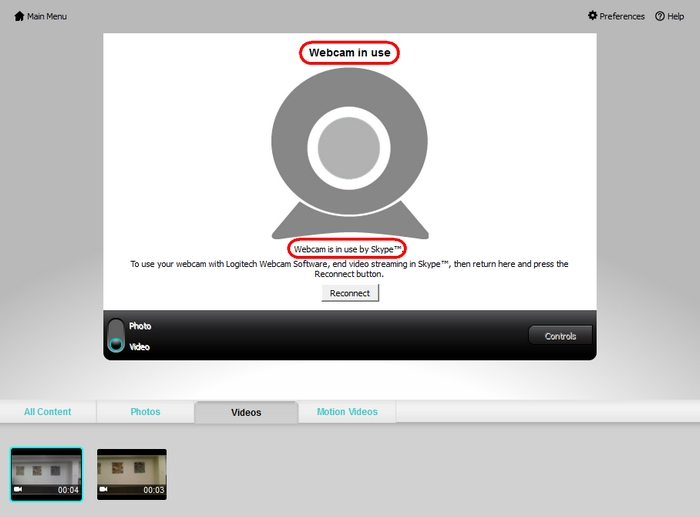This screenshot has width=700, height=517.
Task: Switch to the All Content tab
Action: 48,412
